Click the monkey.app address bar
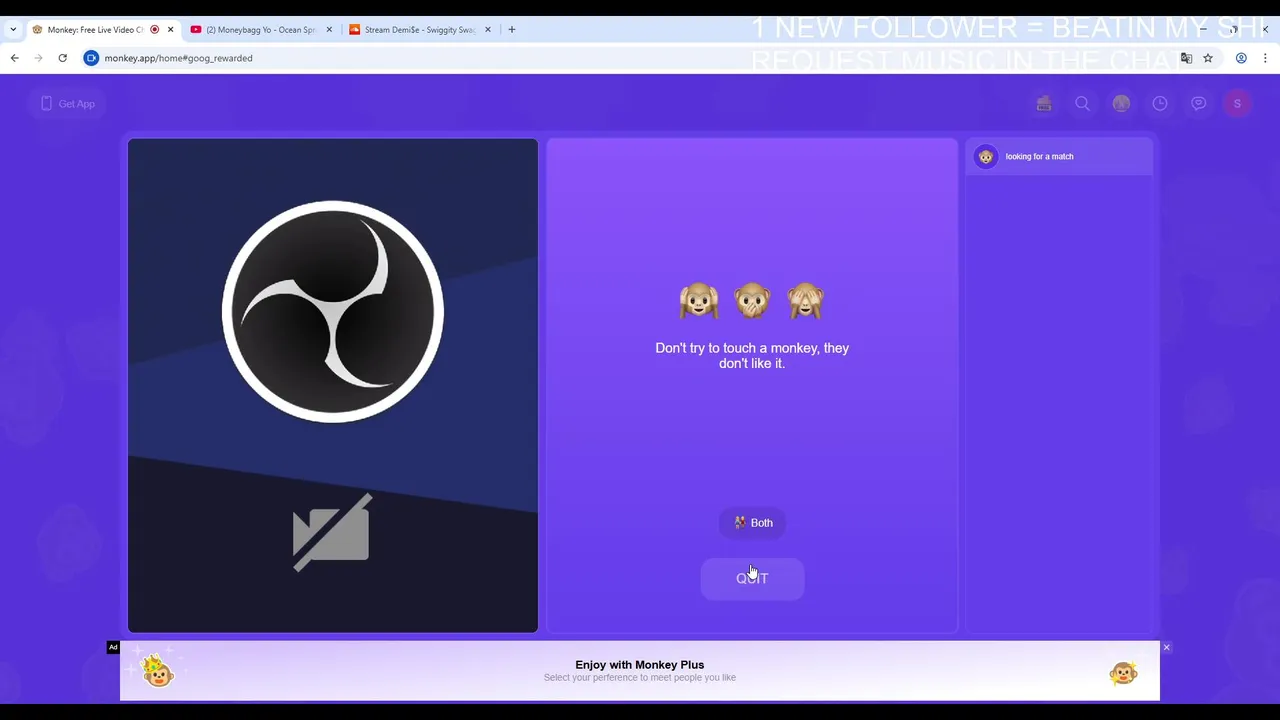 click(640, 58)
